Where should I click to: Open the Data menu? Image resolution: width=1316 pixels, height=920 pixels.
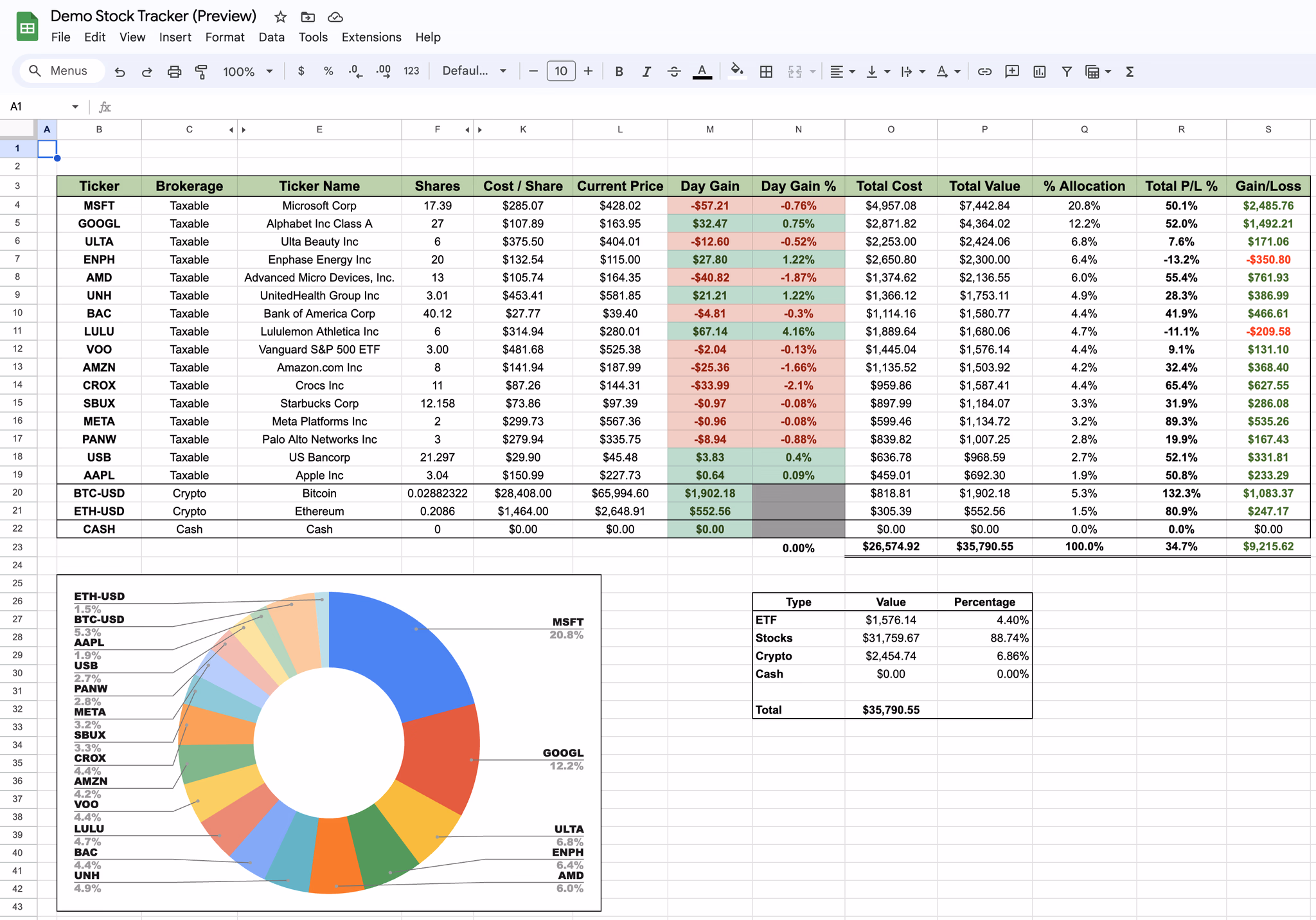point(271,37)
